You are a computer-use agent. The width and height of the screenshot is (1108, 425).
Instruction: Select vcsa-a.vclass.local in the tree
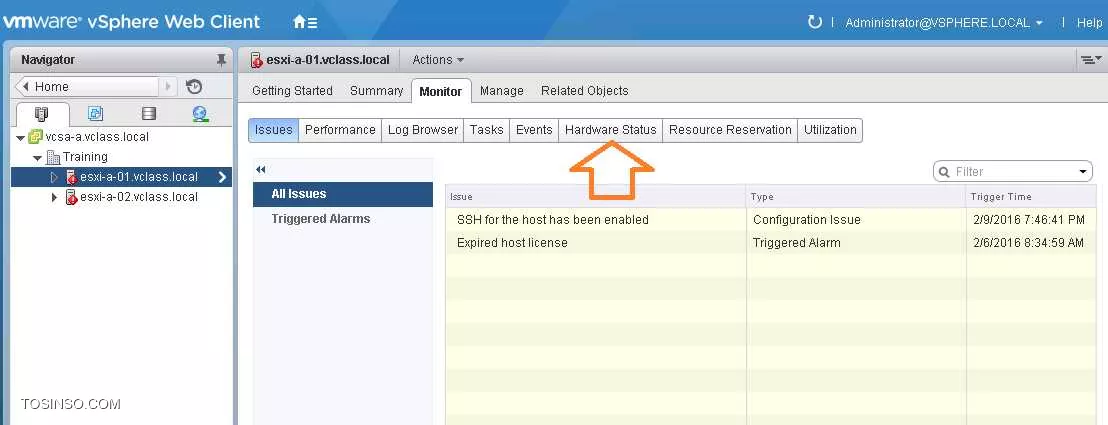tap(97, 136)
